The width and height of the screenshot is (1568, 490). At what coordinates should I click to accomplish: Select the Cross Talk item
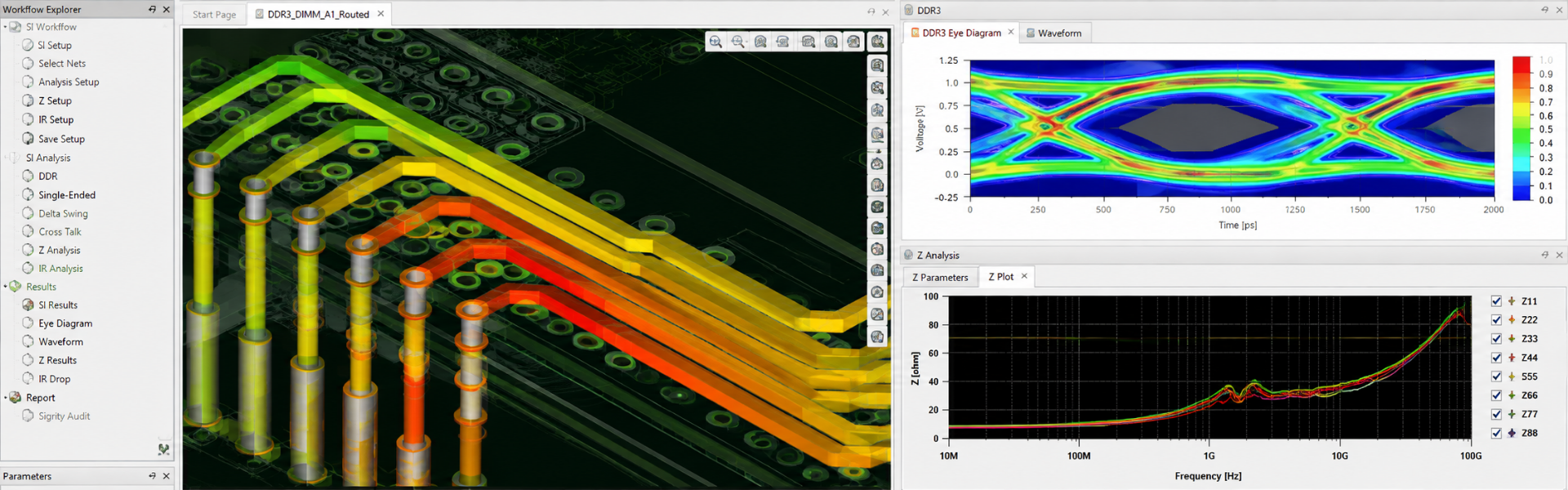pyautogui.click(x=60, y=232)
